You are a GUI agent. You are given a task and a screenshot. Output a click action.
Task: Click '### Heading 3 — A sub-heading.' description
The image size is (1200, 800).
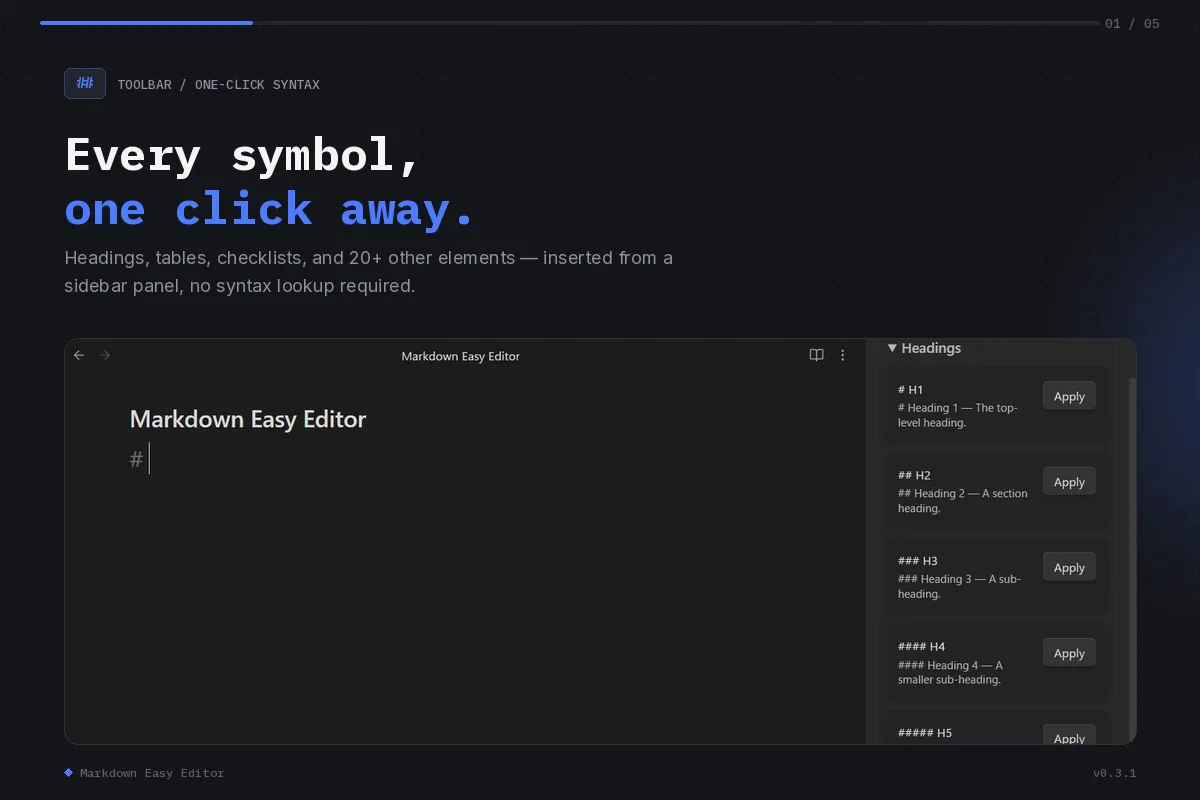click(x=959, y=586)
